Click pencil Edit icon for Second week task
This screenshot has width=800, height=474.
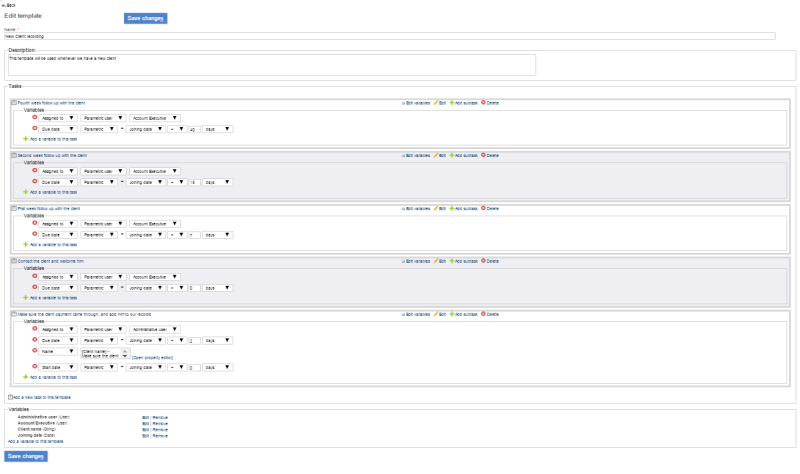point(439,155)
